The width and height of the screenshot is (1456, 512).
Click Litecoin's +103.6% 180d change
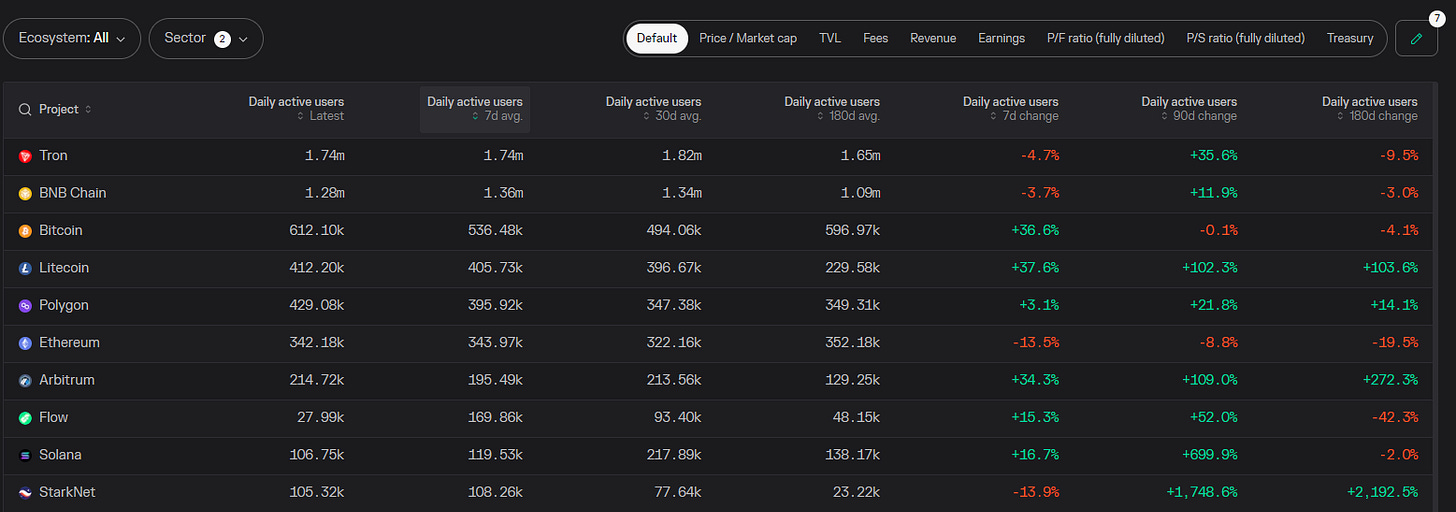1388,268
